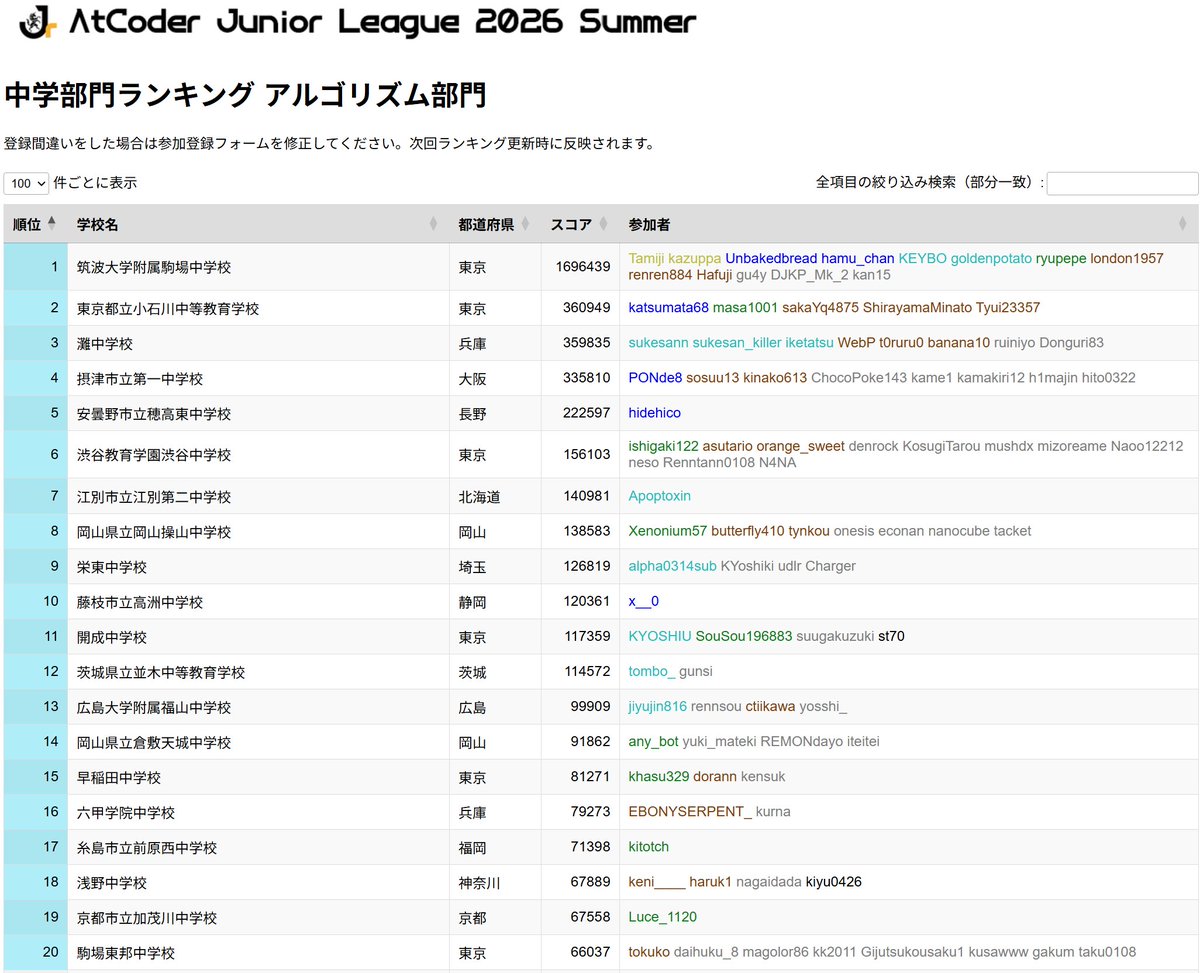Sort table by 順位 column header
The image size is (1200, 973).
(x=35, y=224)
